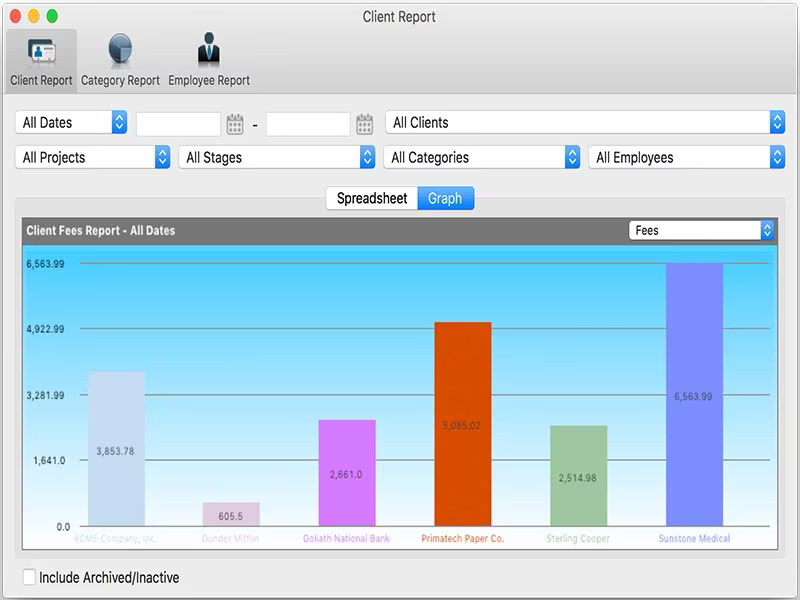Switch to the Graph view
This screenshot has width=800, height=600.
[445, 198]
